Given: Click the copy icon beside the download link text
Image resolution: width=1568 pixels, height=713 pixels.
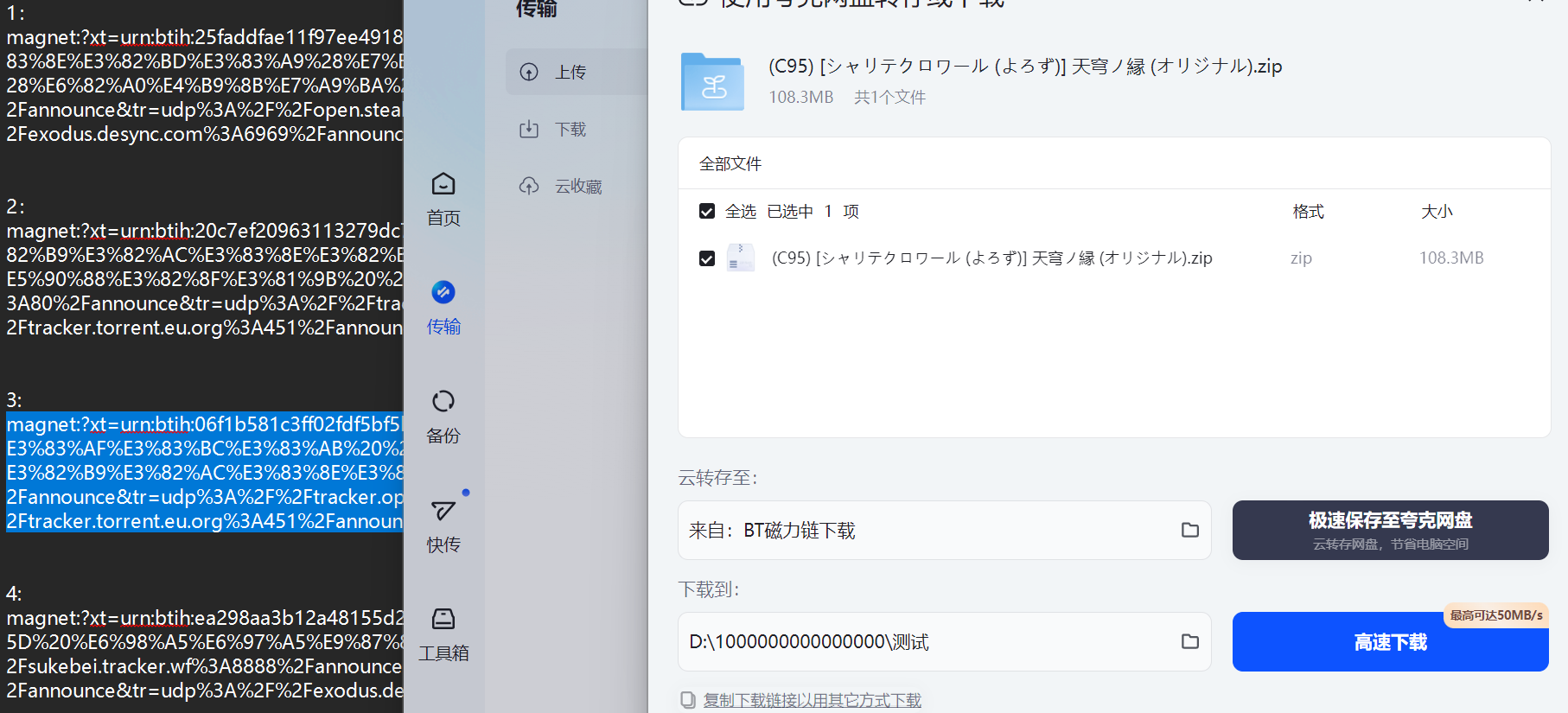Looking at the screenshot, I should point(688,700).
